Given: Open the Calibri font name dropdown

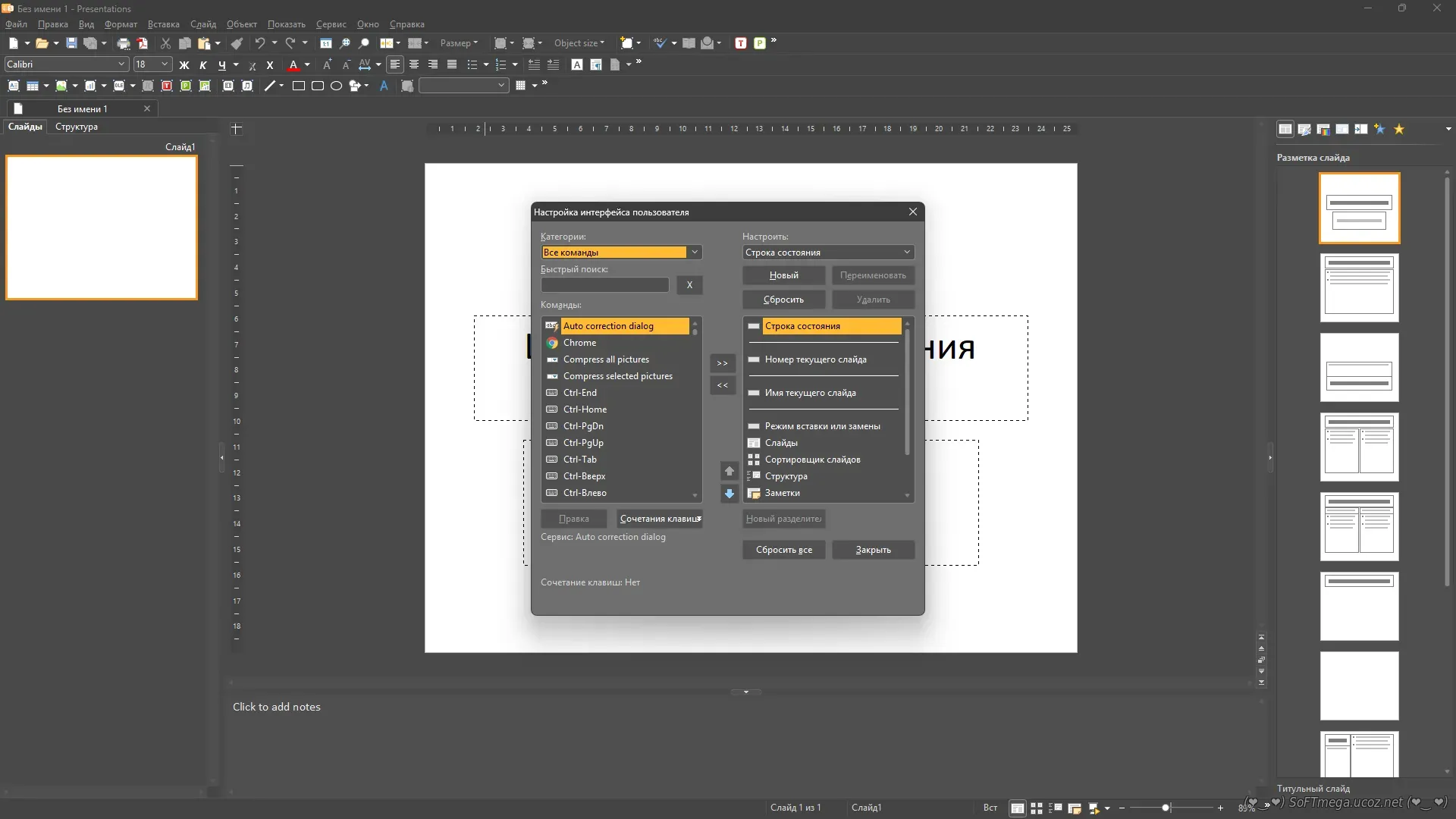Looking at the screenshot, I should point(121,64).
